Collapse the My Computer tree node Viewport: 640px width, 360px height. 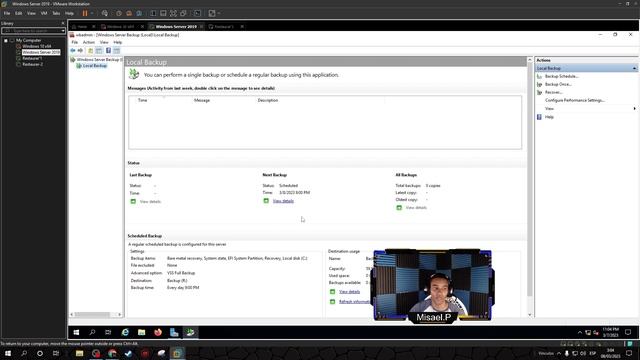click(x=6, y=40)
